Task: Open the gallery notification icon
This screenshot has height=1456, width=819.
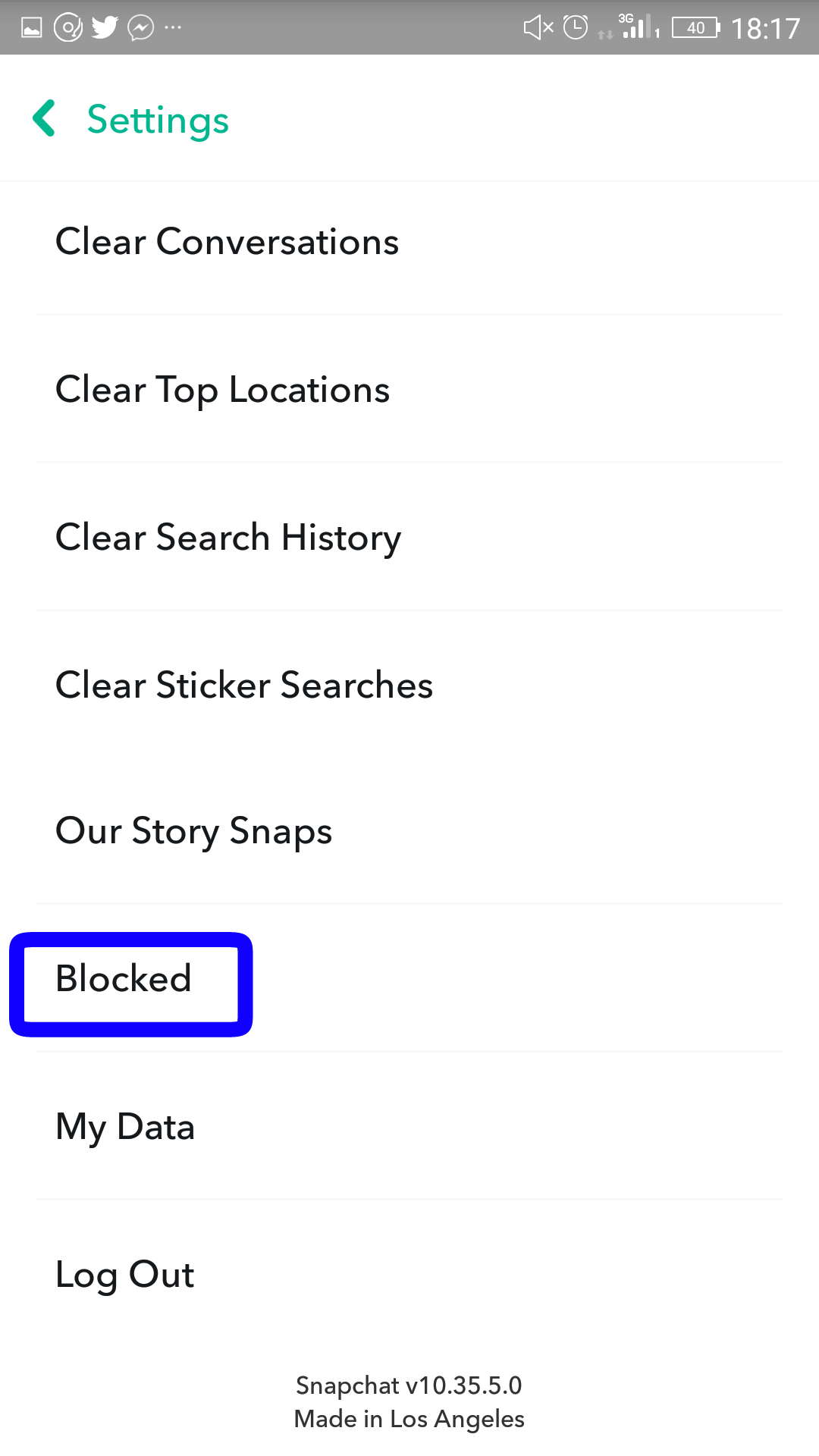Action: click(33, 27)
